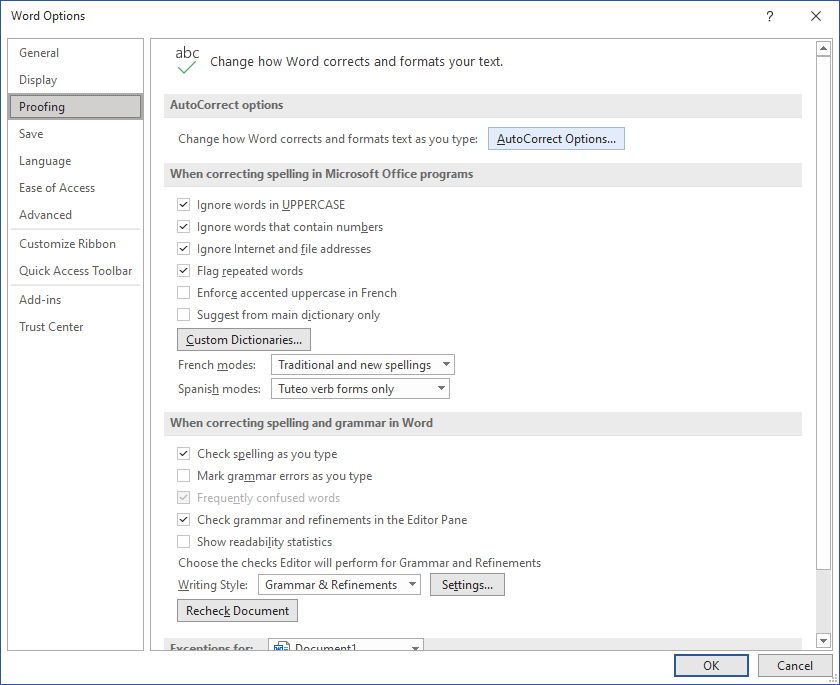Viewport: 840px width, 685px height.
Task: Go to Trust Center settings
Action: coord(51,326)
